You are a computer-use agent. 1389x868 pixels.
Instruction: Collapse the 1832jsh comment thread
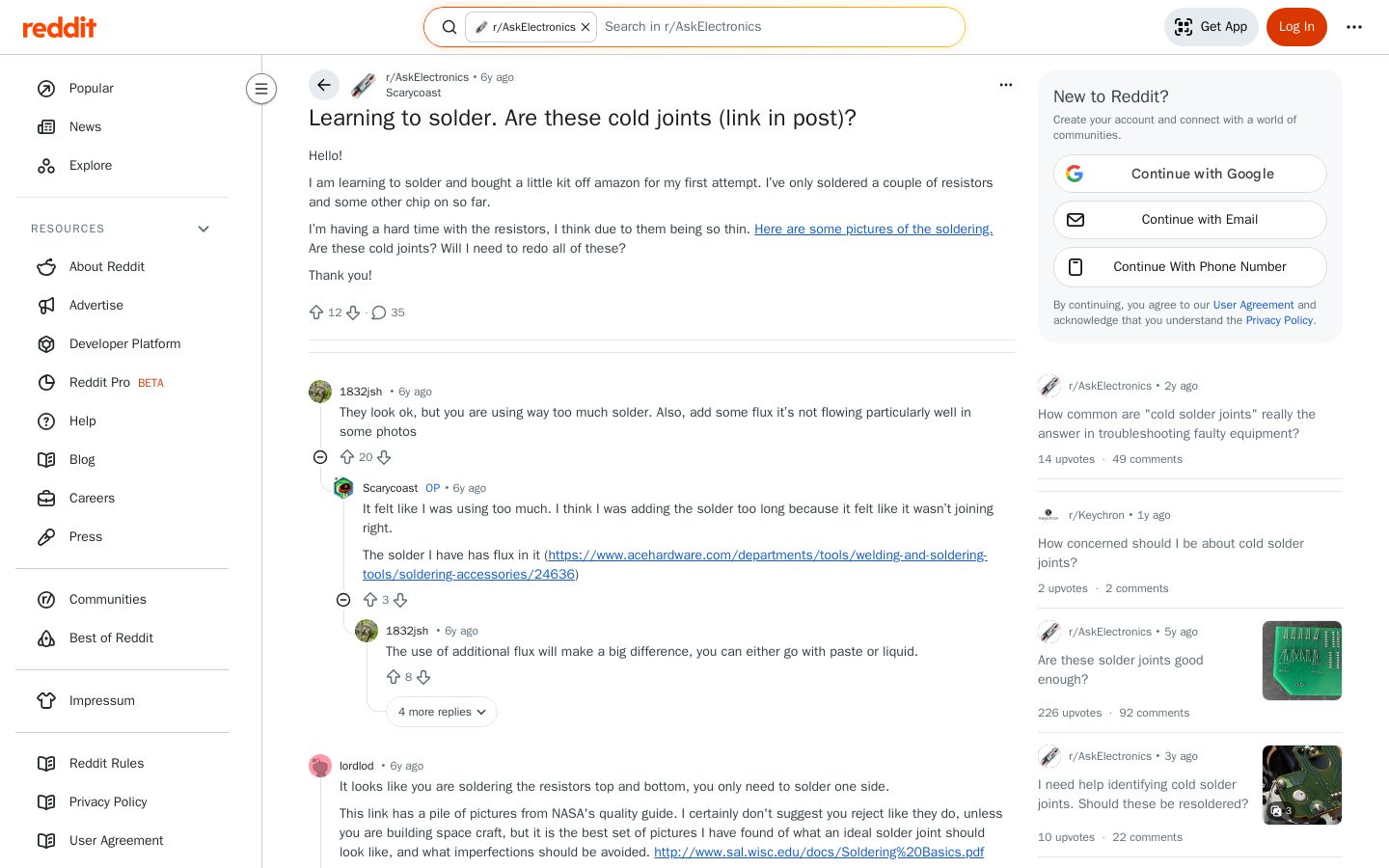[320, 457]
